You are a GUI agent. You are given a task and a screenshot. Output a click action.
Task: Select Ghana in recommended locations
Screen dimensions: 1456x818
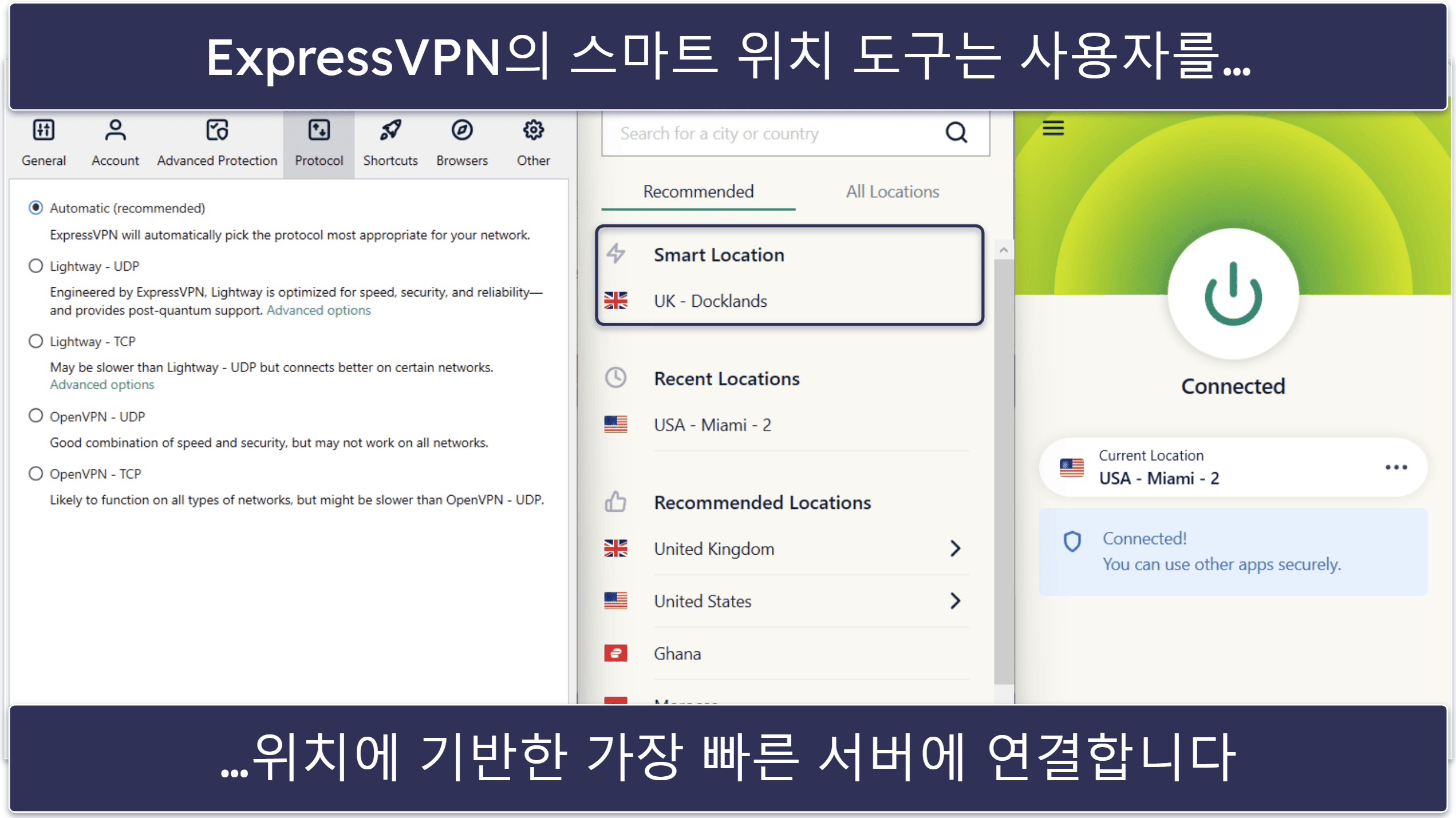[787, 654]
